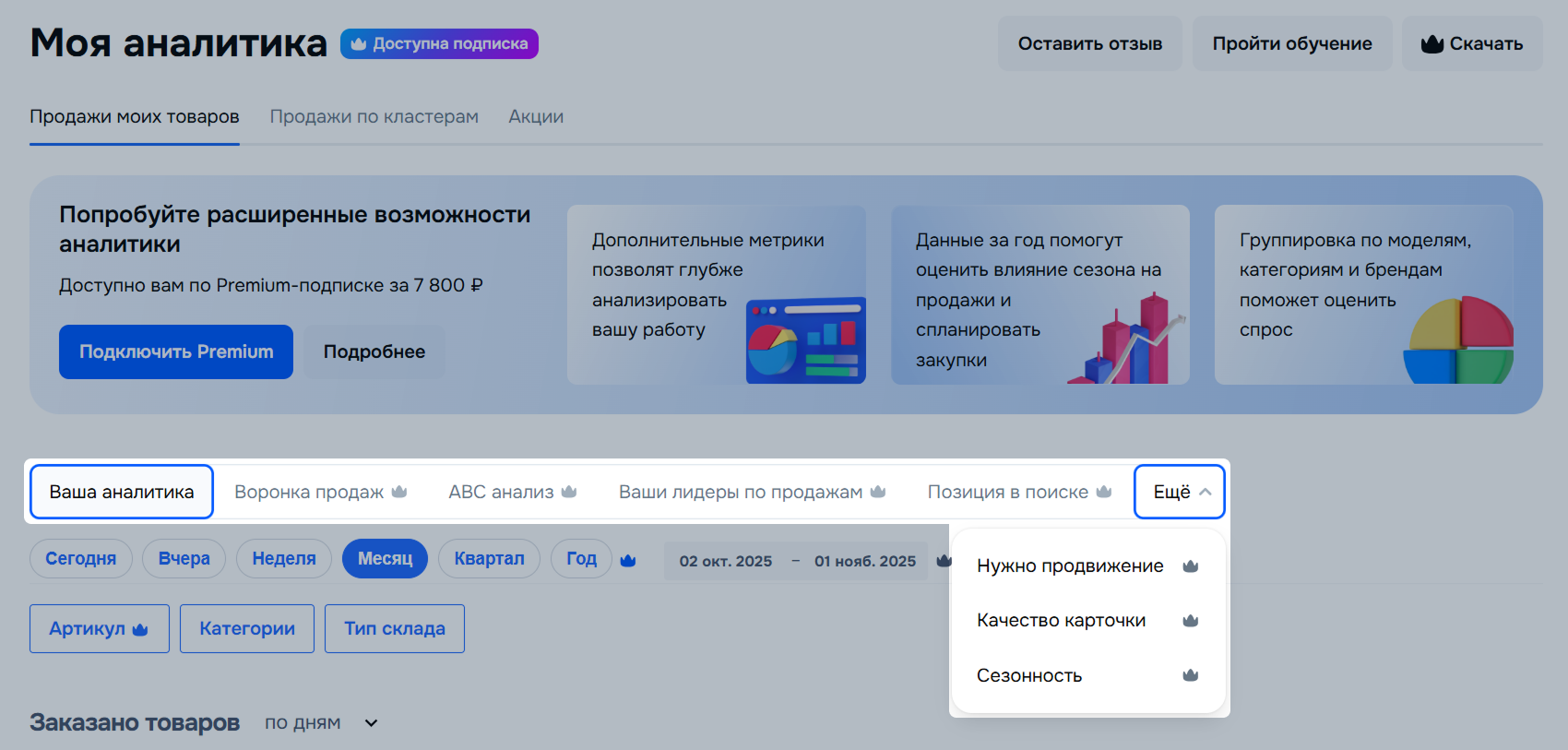Select the Квартал period chip
The width and height of the screenshot is (1568, 750).
tap(489, 559)
